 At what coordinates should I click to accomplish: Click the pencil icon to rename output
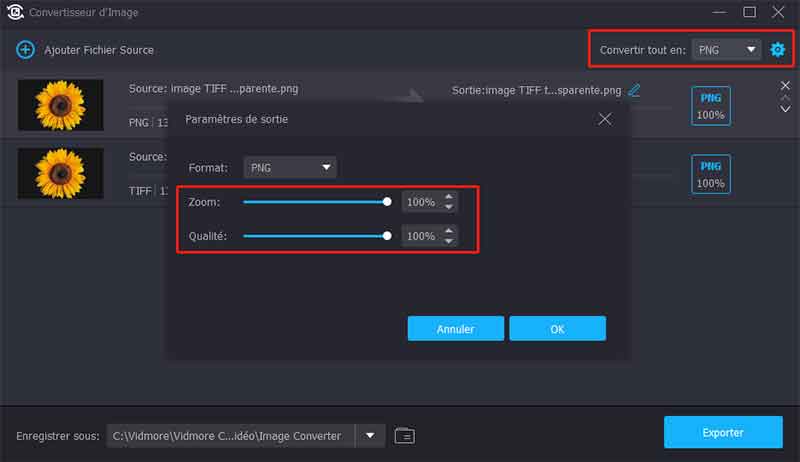[x=634, y=90]
